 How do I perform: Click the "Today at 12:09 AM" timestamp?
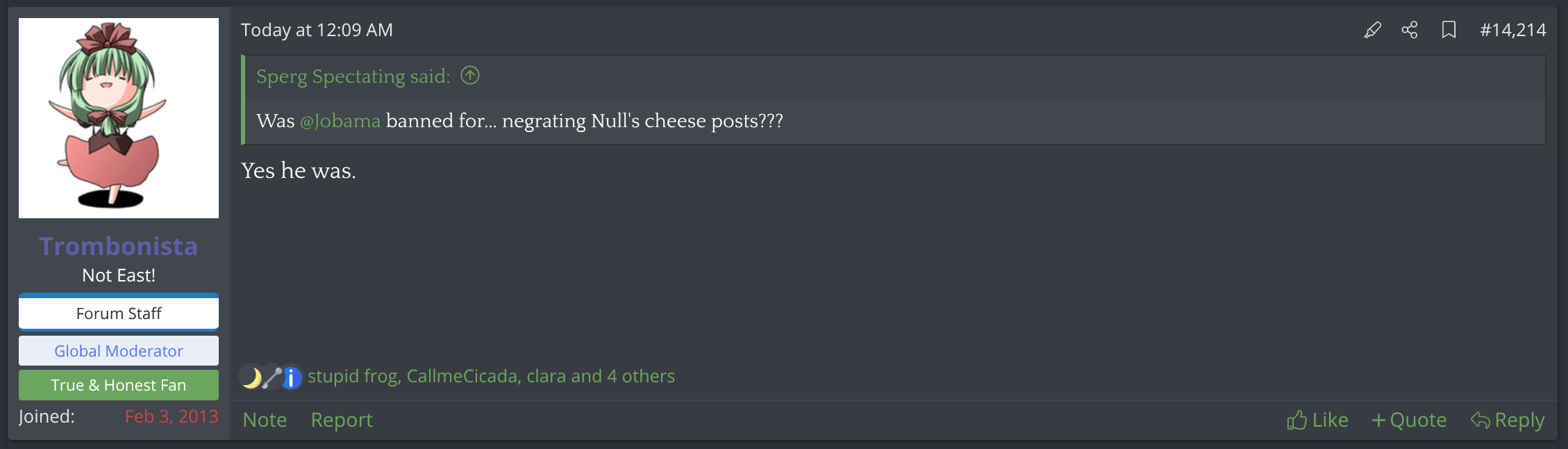317,30
